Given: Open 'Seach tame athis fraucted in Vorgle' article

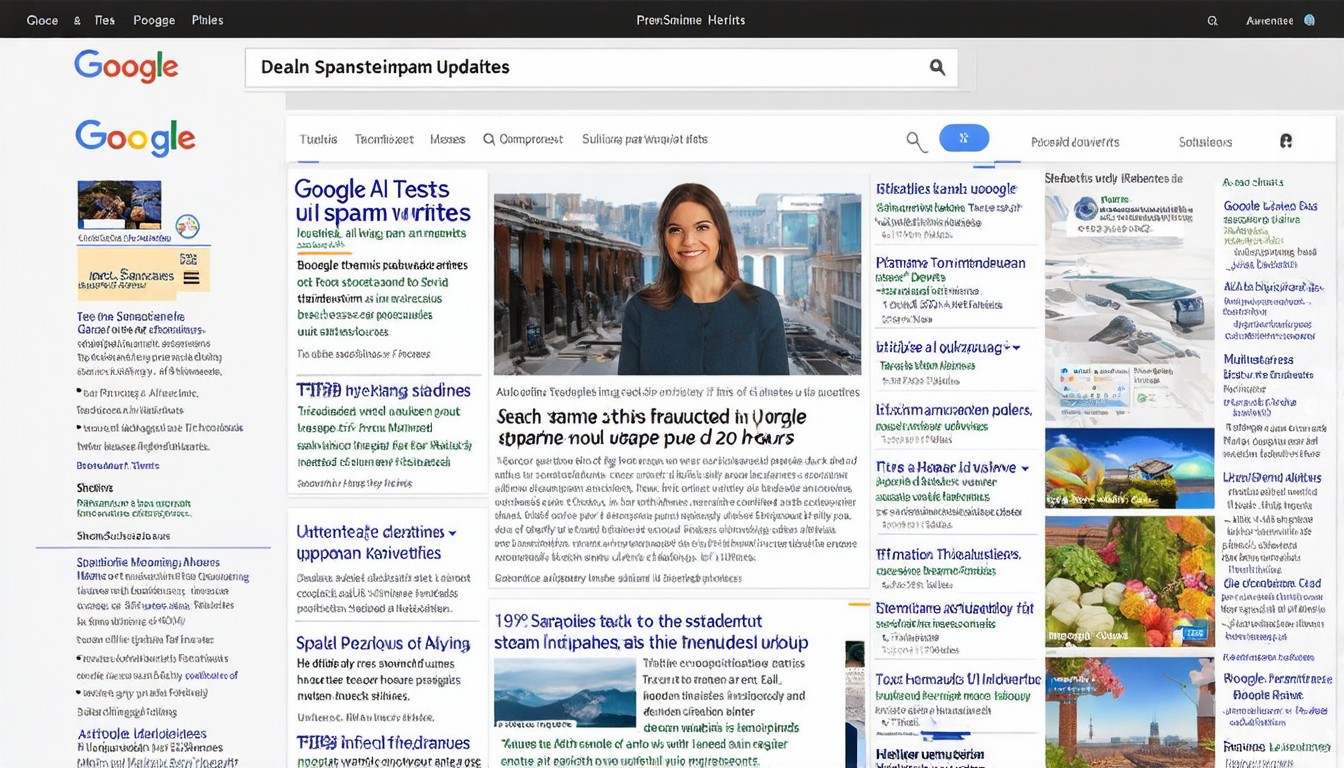Looking at the screenshot, I should [651, 427].
